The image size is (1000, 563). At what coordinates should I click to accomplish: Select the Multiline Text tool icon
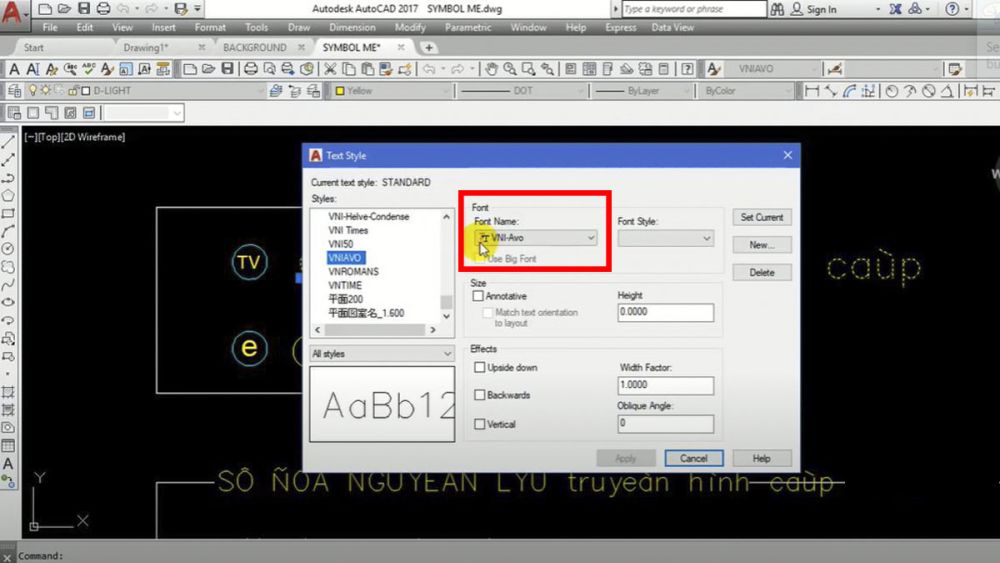coord(14,69)
